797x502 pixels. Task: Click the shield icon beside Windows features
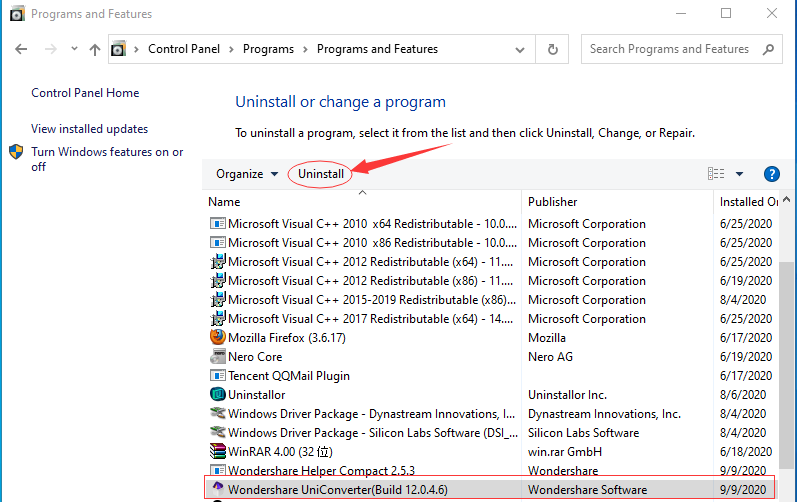click(16, 152)
